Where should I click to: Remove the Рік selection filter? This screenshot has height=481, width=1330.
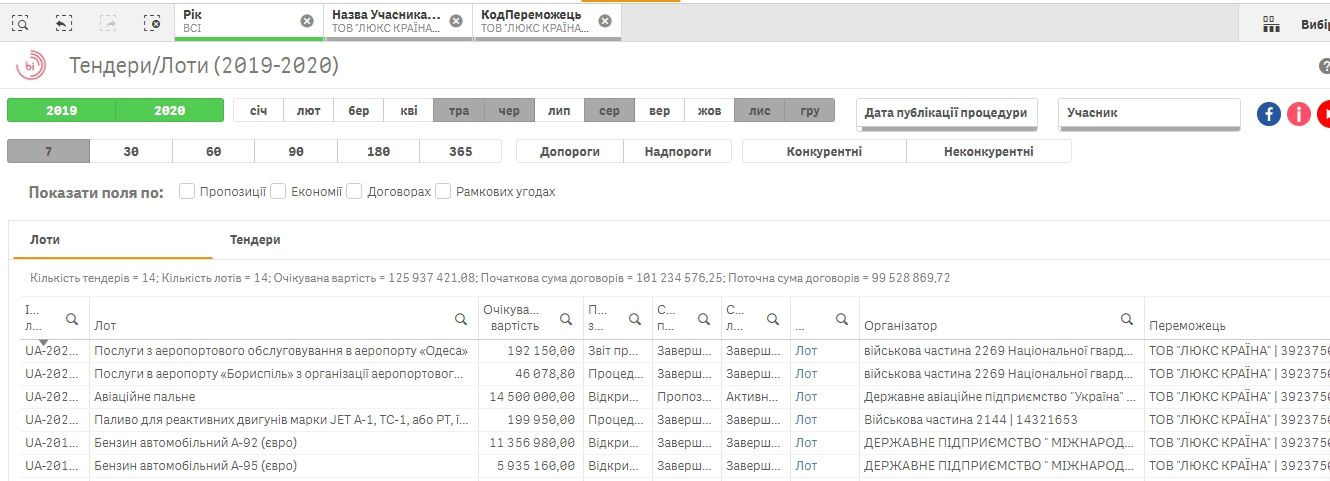[307, 21]
